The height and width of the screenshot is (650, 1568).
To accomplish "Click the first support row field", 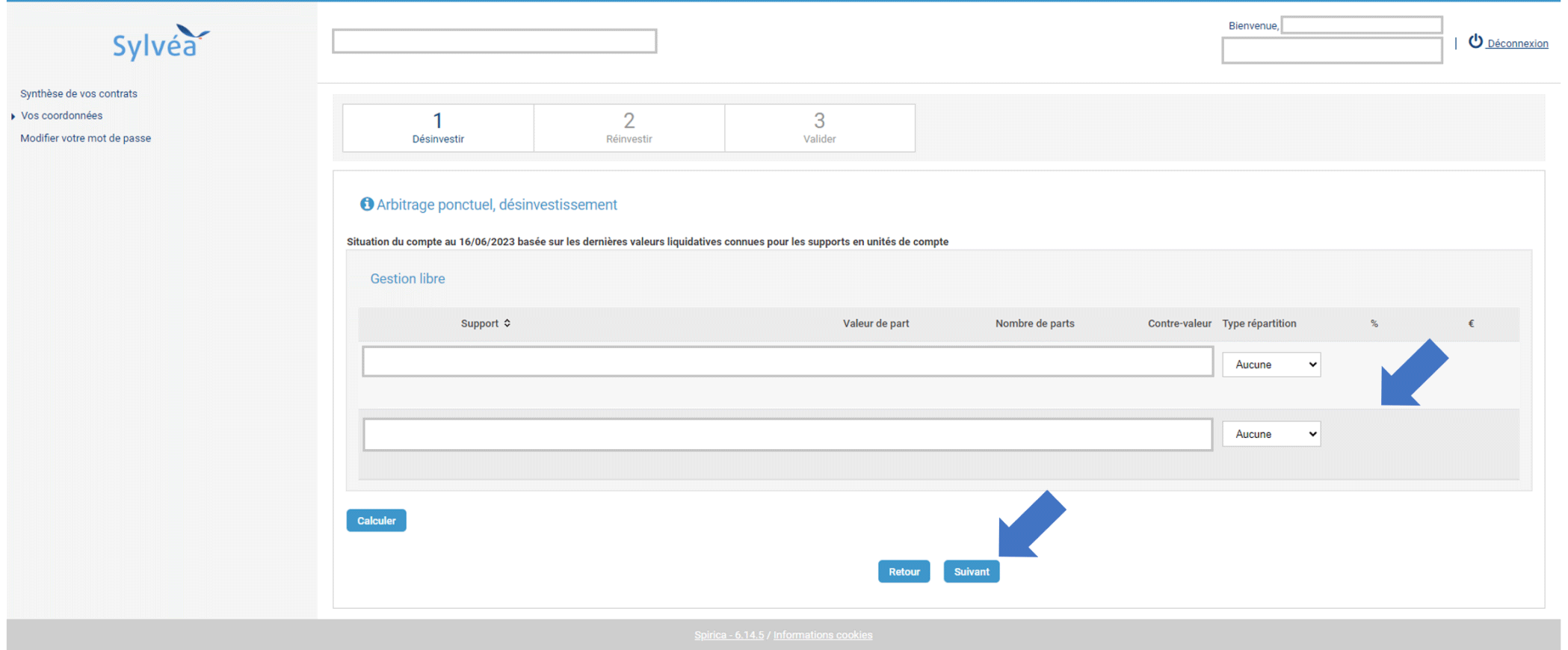I will click(x=787, y=362).
